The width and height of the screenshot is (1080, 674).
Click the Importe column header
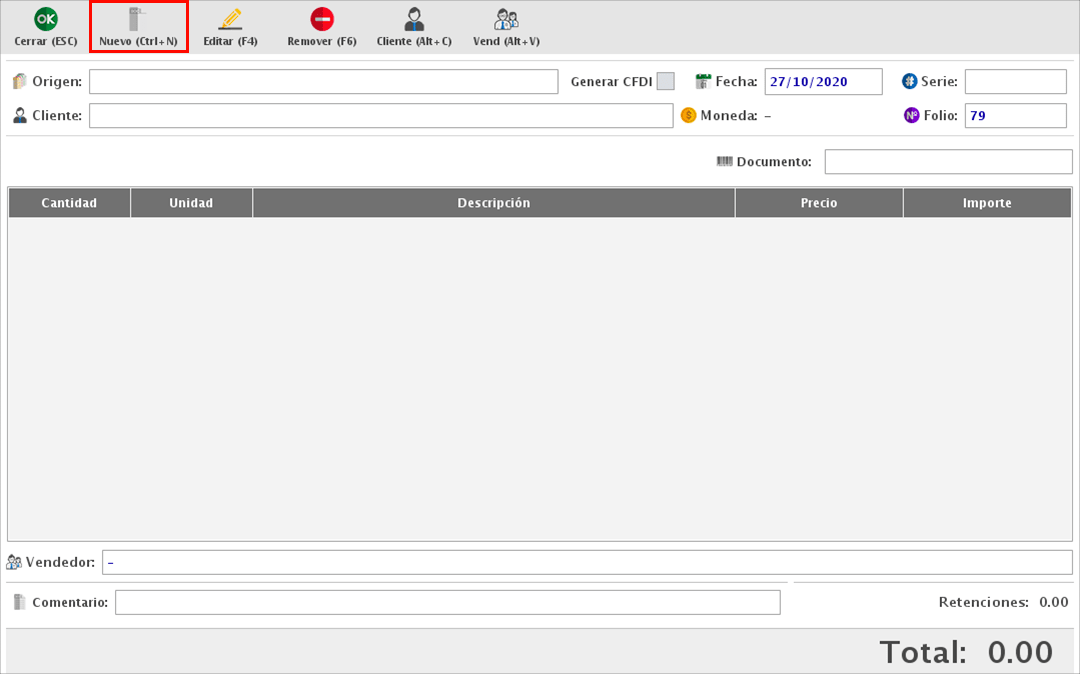pyautogui.click(x=987, y=203)
